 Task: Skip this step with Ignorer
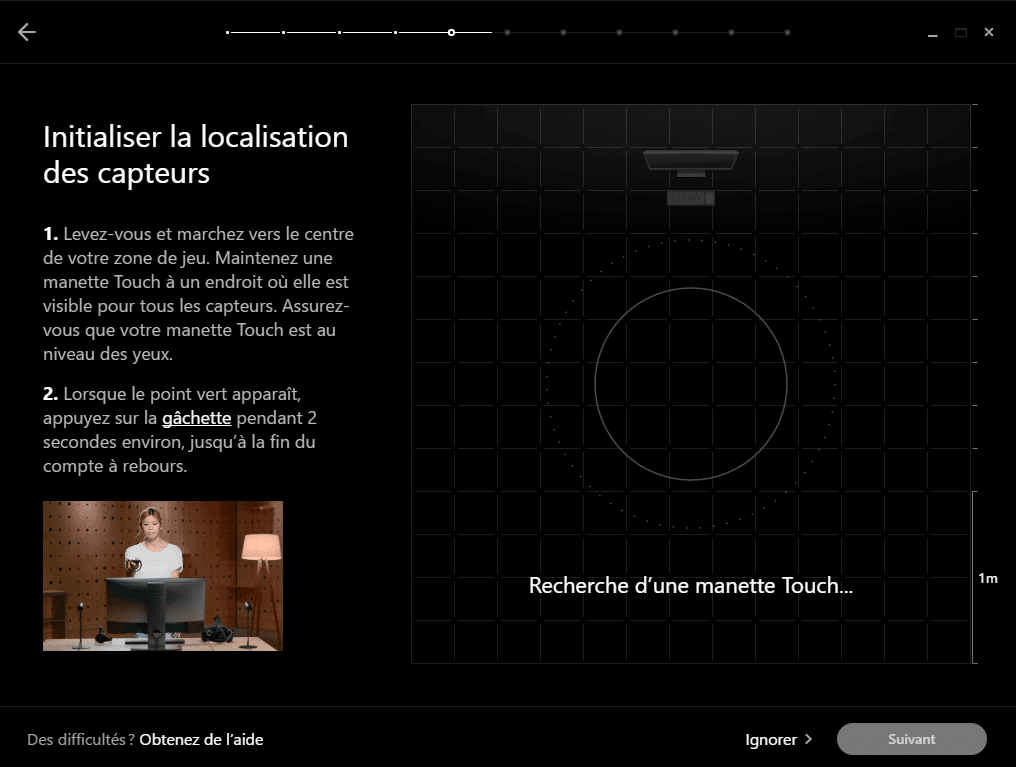(771, 739)
